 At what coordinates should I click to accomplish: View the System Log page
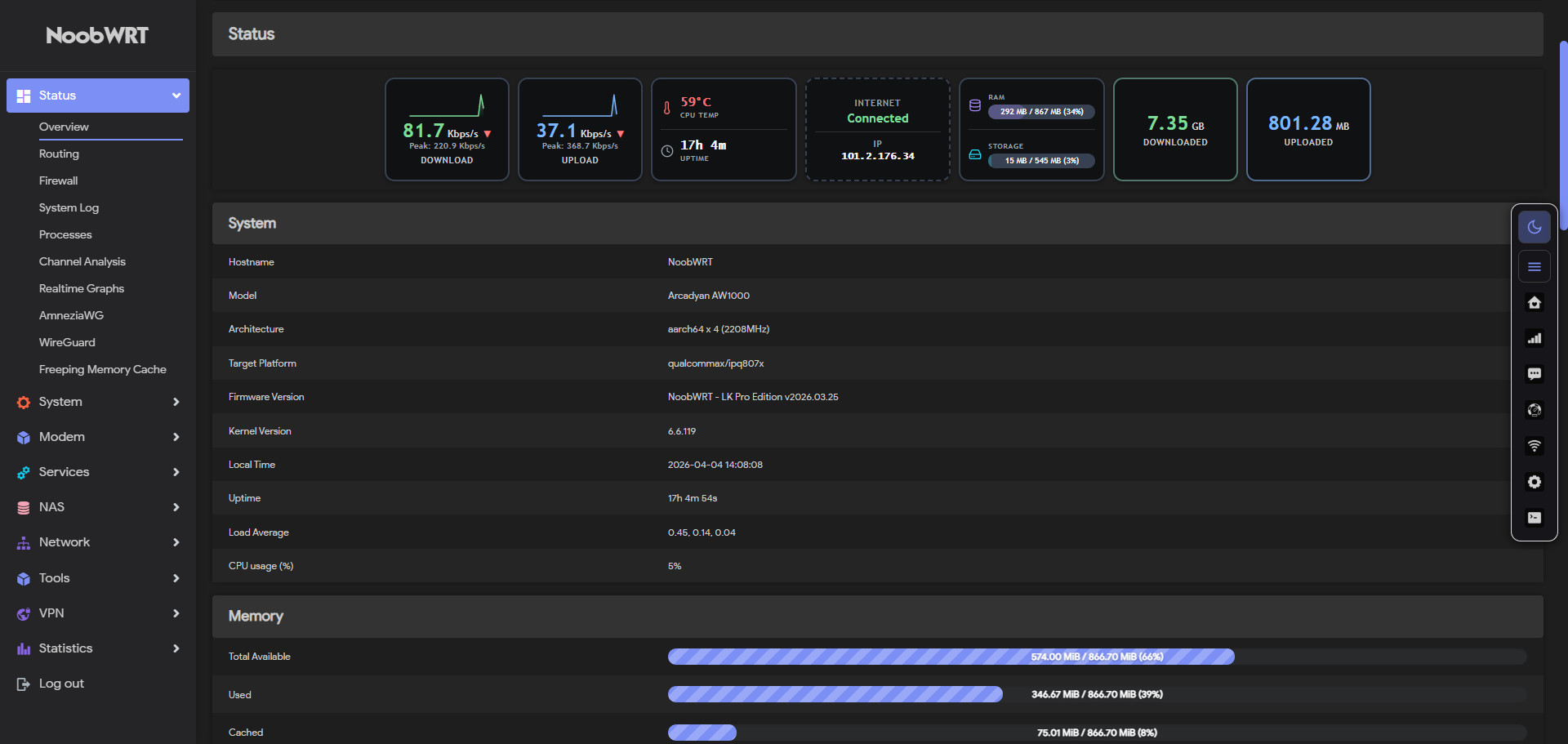(x=69, y=207)
